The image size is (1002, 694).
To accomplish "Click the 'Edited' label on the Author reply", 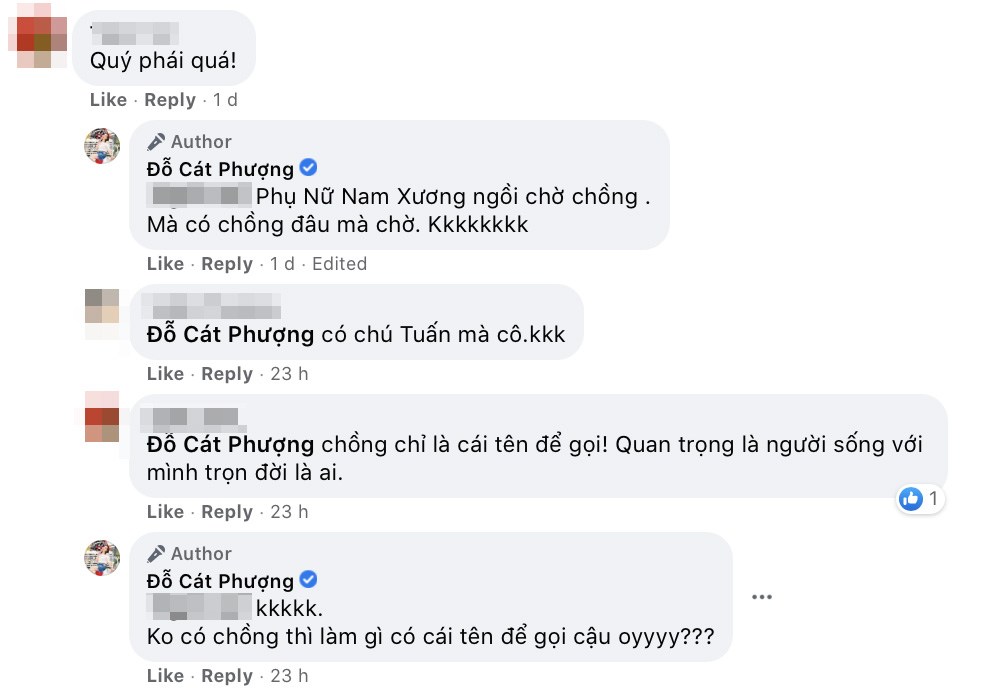I will (340, 263).
